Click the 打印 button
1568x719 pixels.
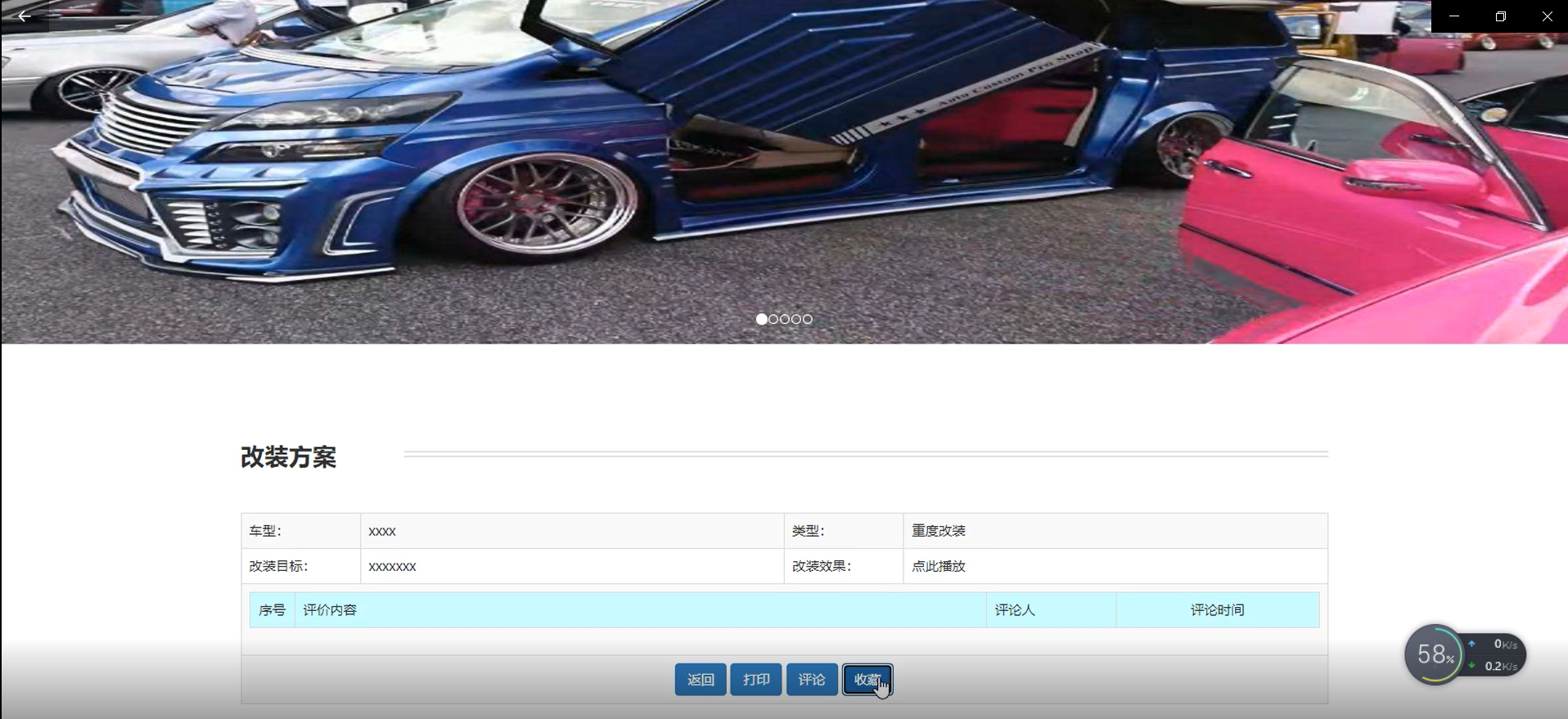[x=756, y=680]
